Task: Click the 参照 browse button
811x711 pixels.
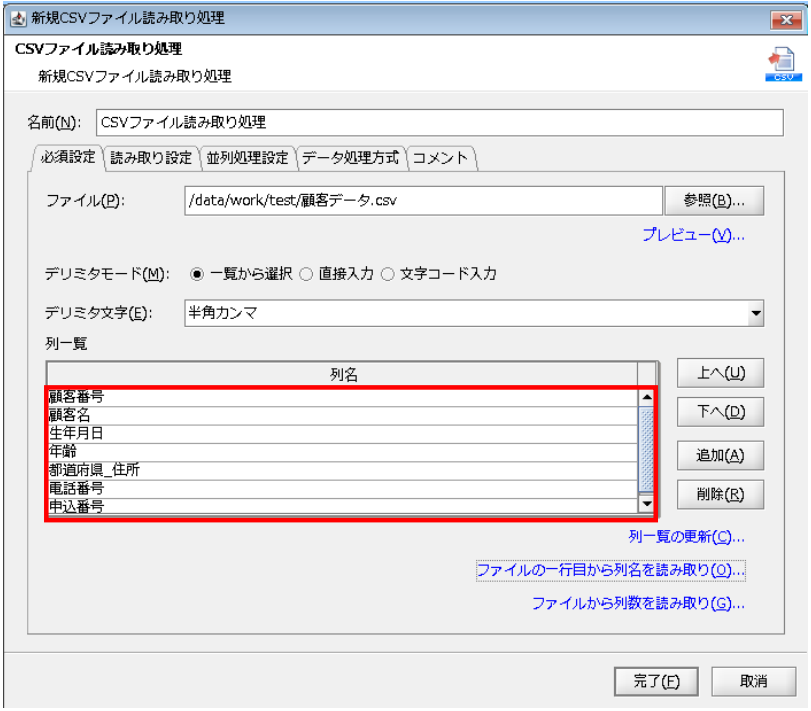Action: [715, 200]
